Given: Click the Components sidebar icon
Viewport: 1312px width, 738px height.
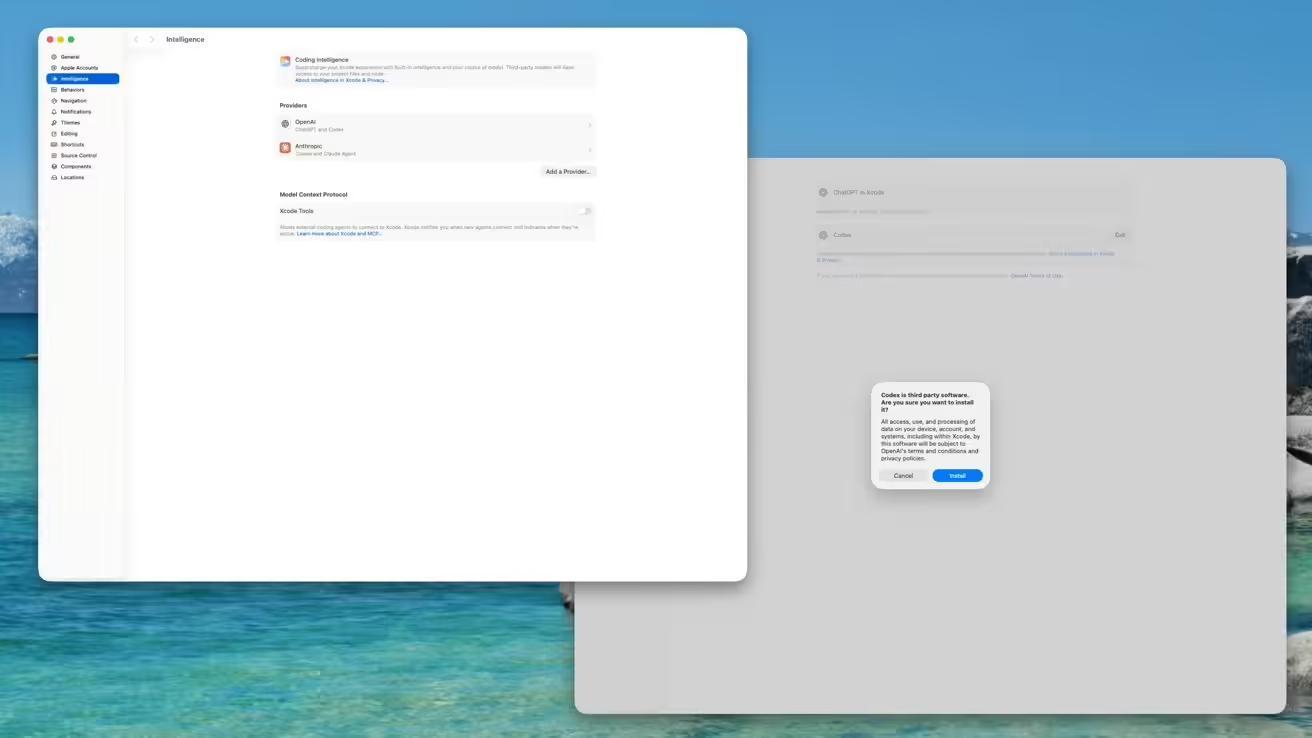Looking at the screenshot, I should (x=54, y=166).
